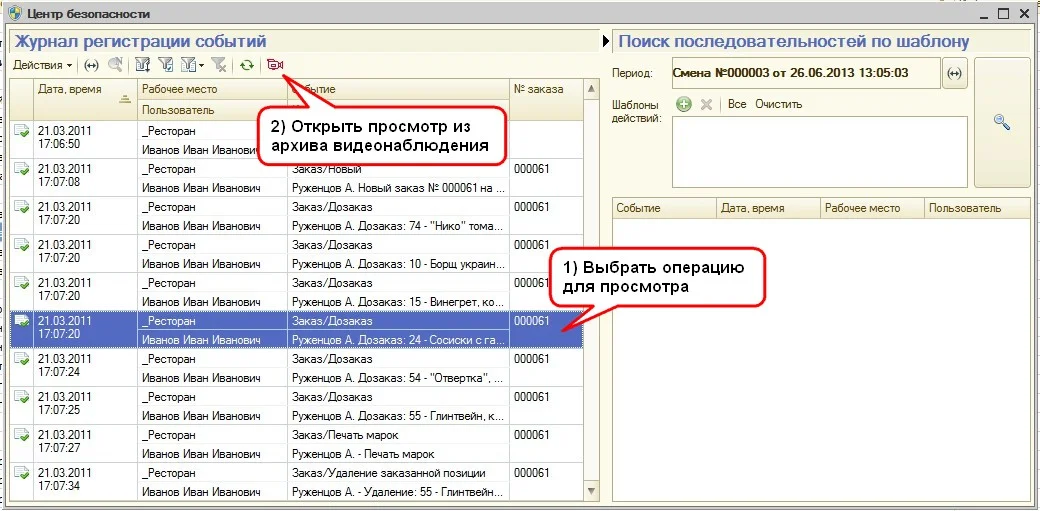Start sequence search with large magnifier button
This screenshot has height=511, width=1040.
1001,122
